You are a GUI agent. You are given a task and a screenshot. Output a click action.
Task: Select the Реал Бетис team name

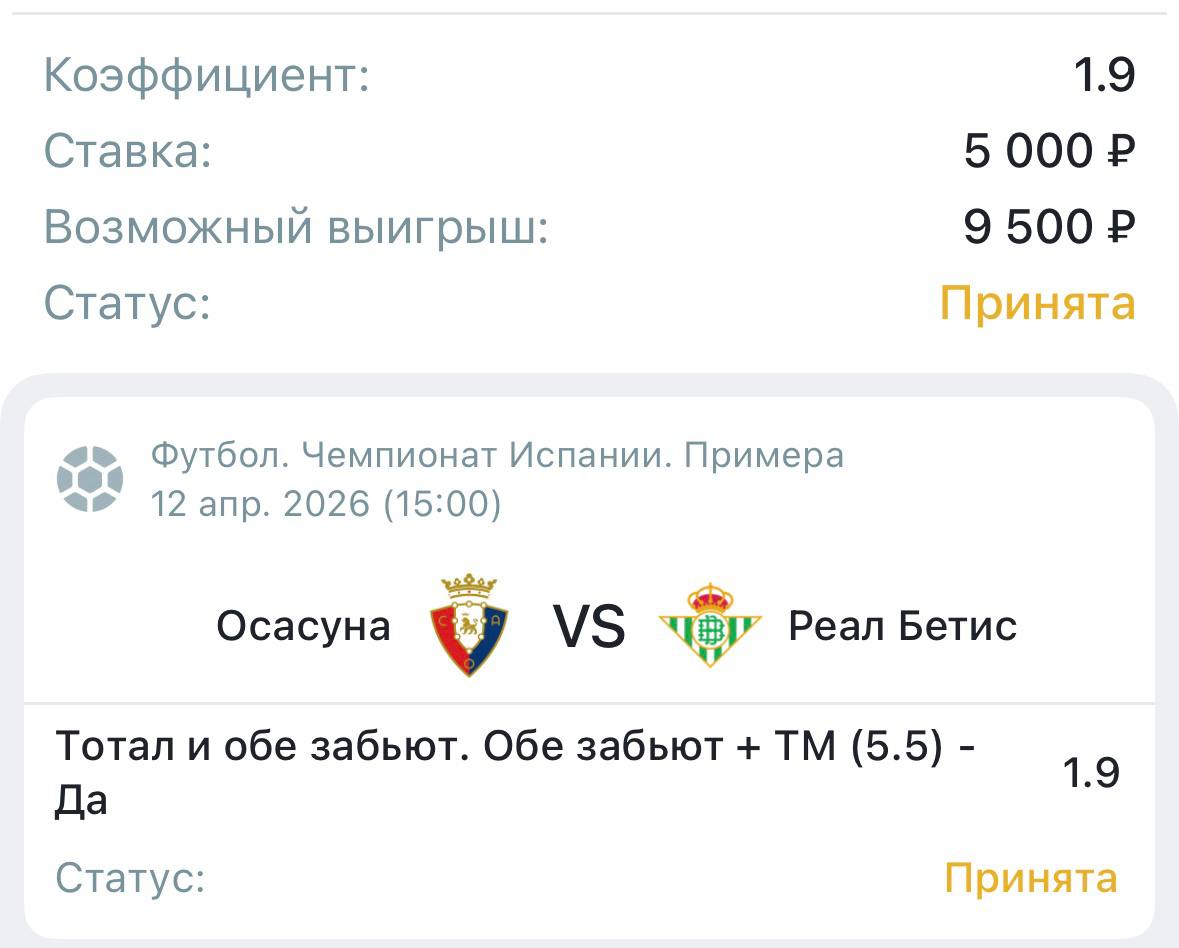point(903,626)
